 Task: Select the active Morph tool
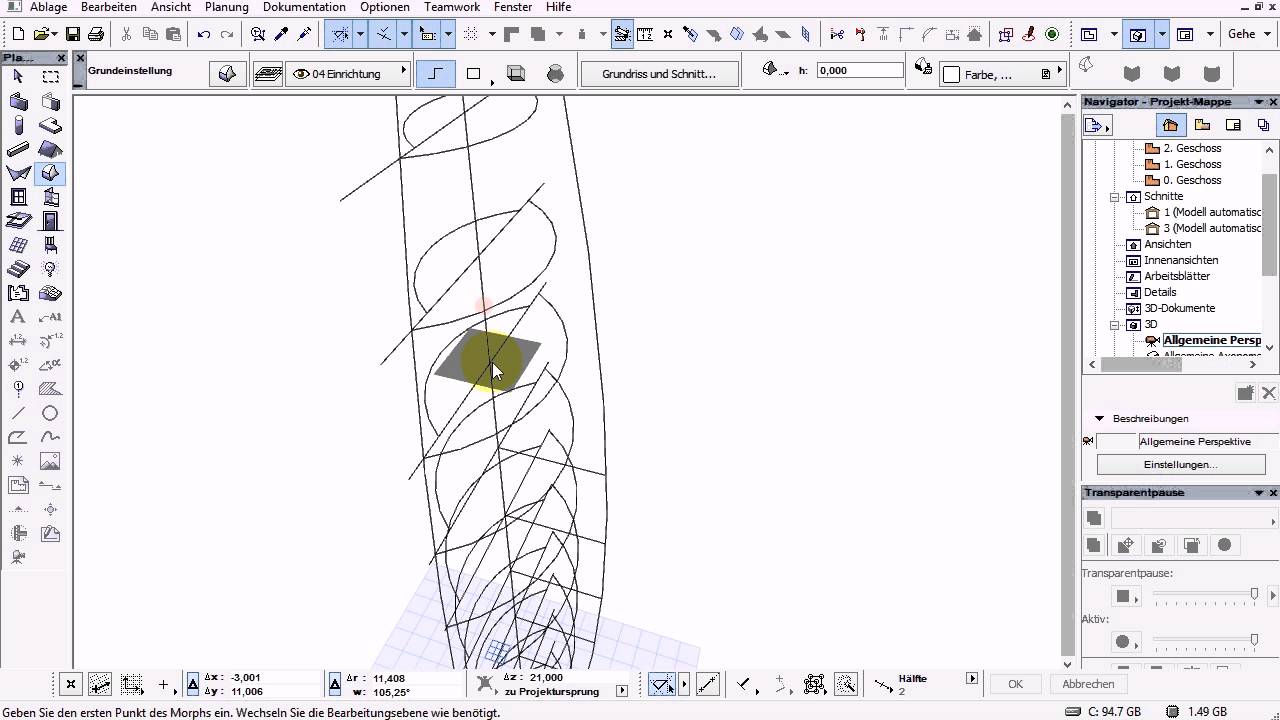point(50,173)
